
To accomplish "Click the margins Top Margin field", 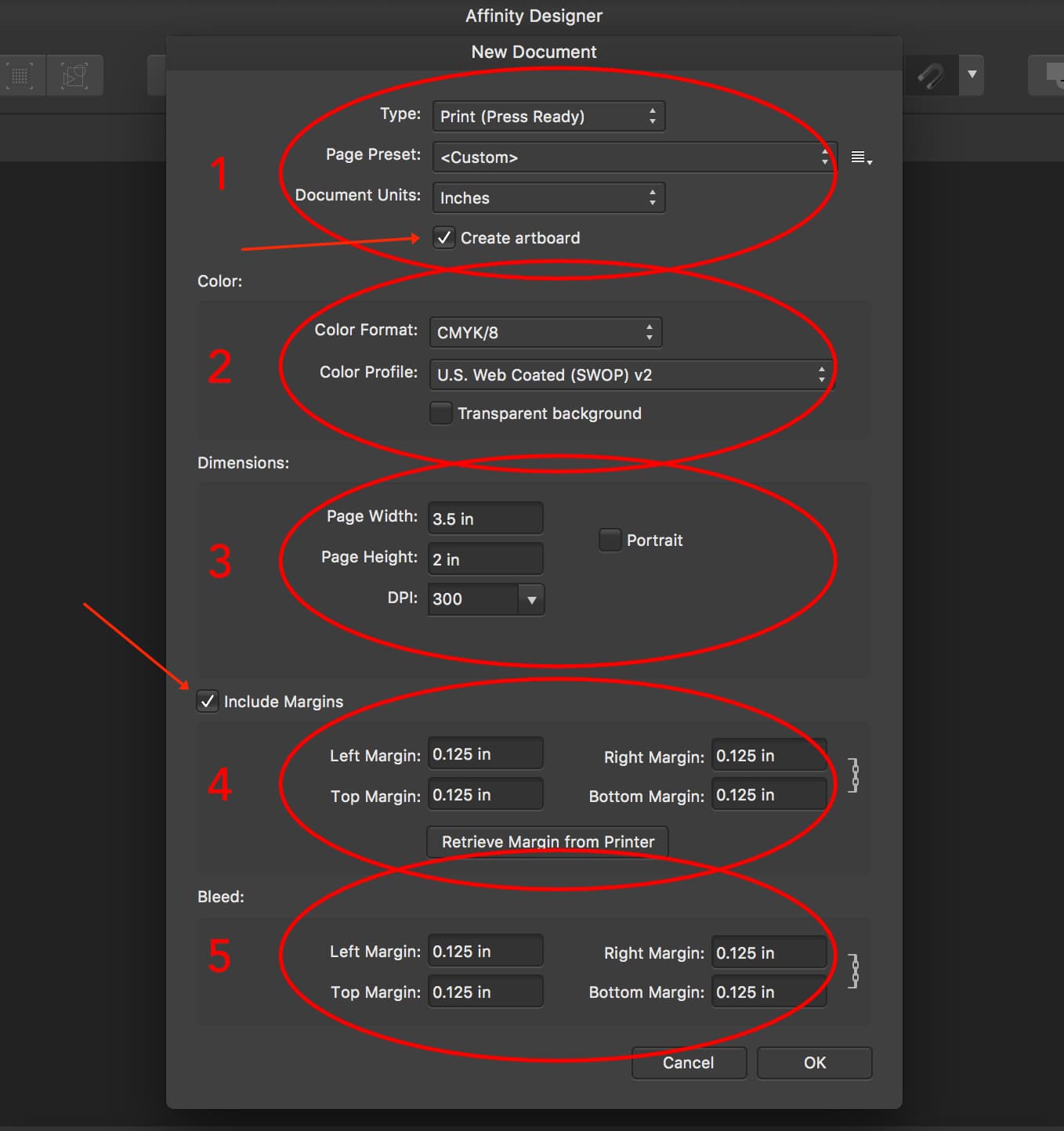I will pos(486,794).
